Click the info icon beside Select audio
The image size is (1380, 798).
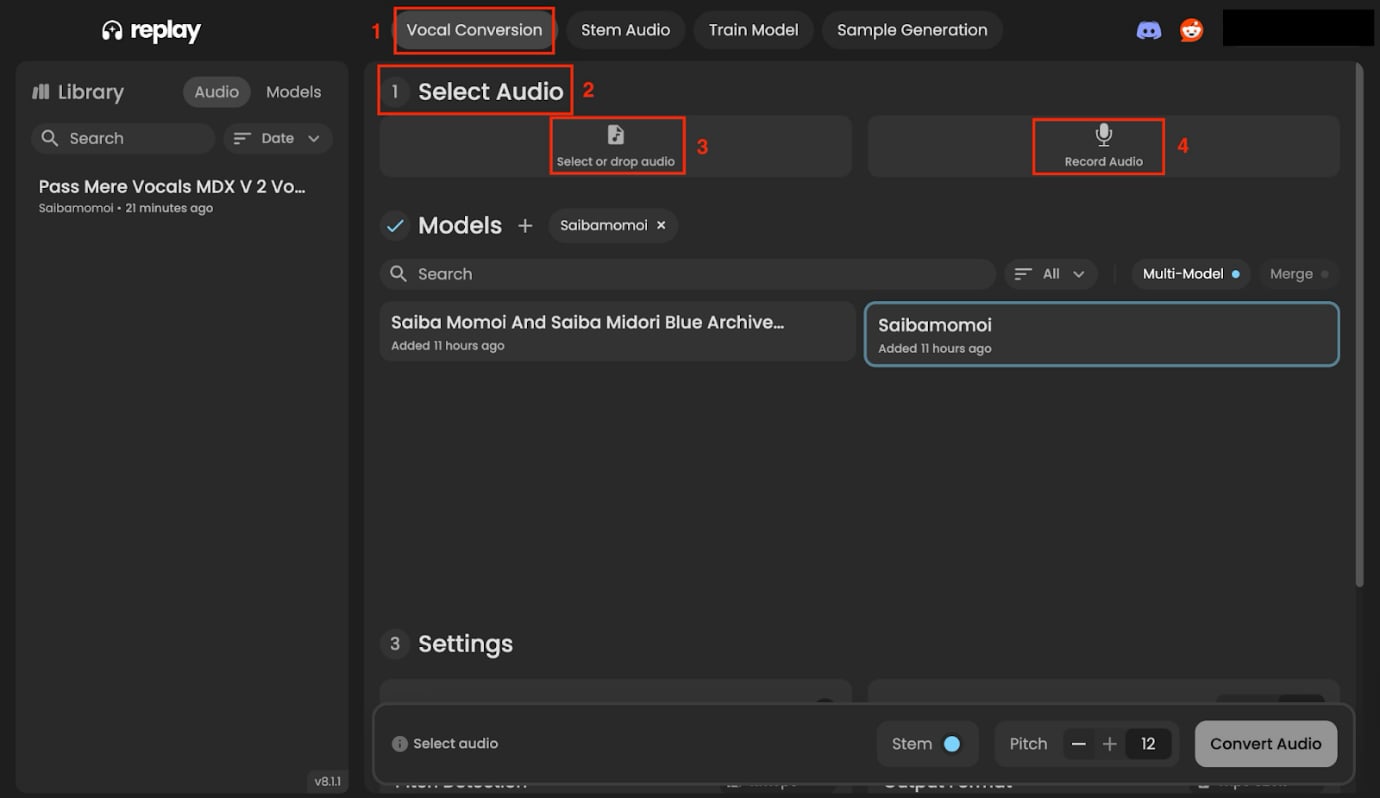[x=399, y=744]
